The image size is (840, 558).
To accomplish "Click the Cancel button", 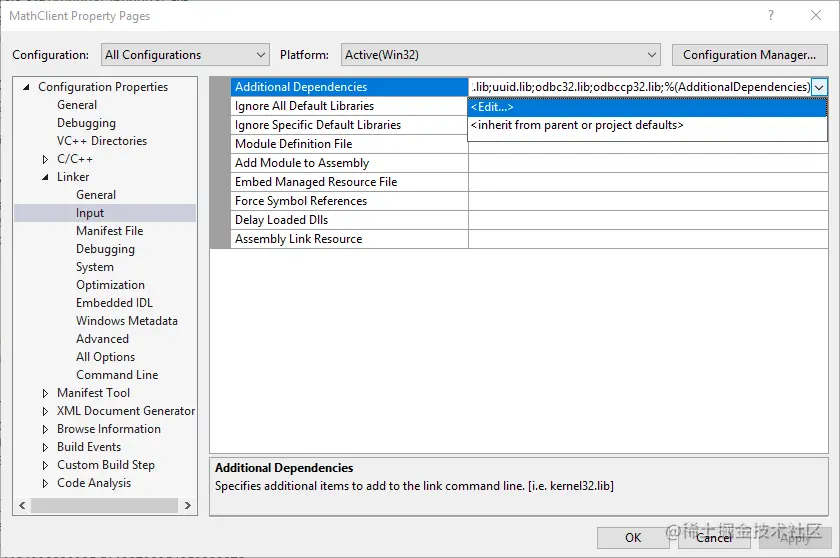I will [714, 538].
